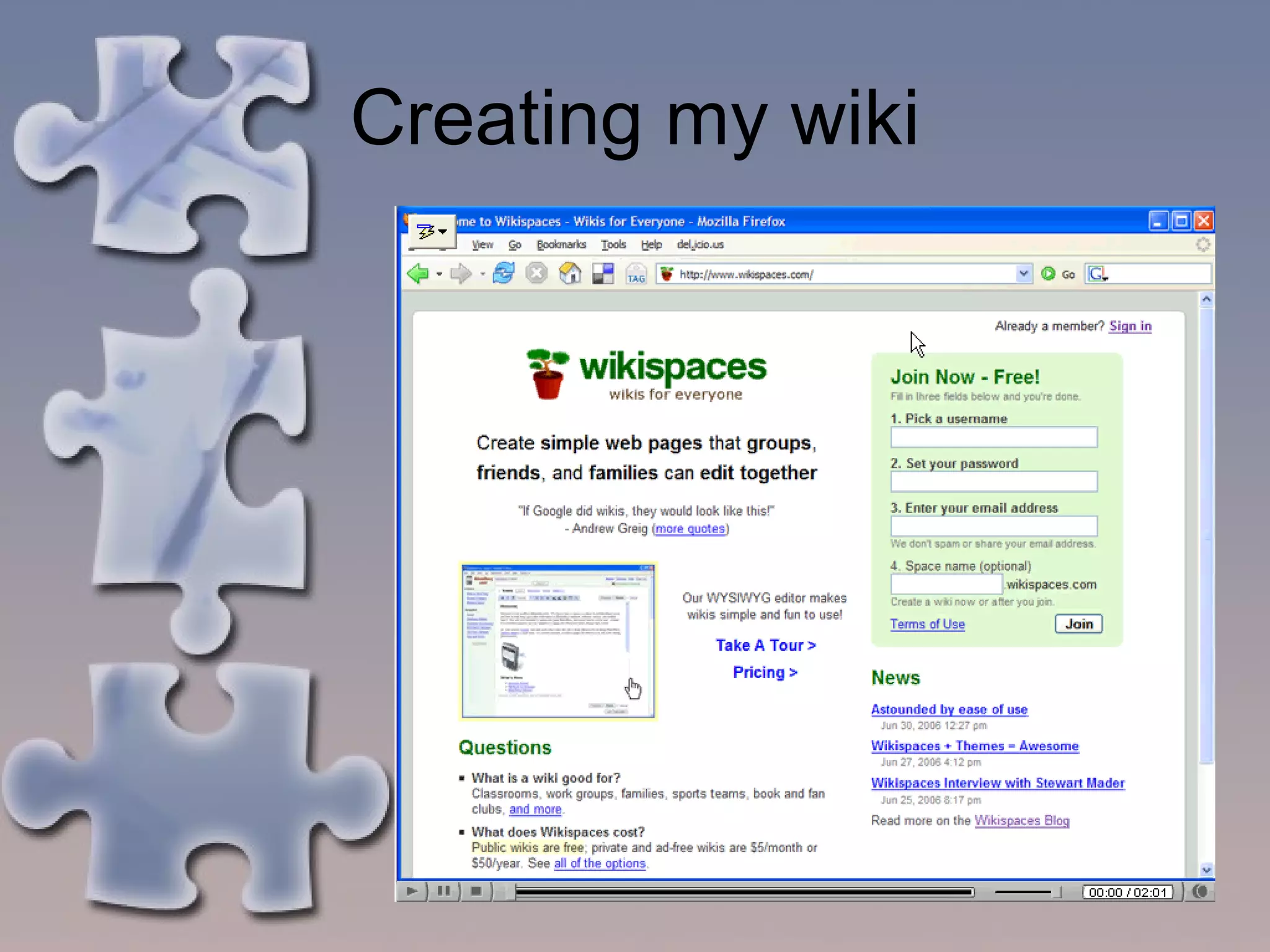This screenshot has height=952, width=1270.
Task: Click the Firefox throbber activity icon
Action: pyautogui.click(x=1203, y=244)
